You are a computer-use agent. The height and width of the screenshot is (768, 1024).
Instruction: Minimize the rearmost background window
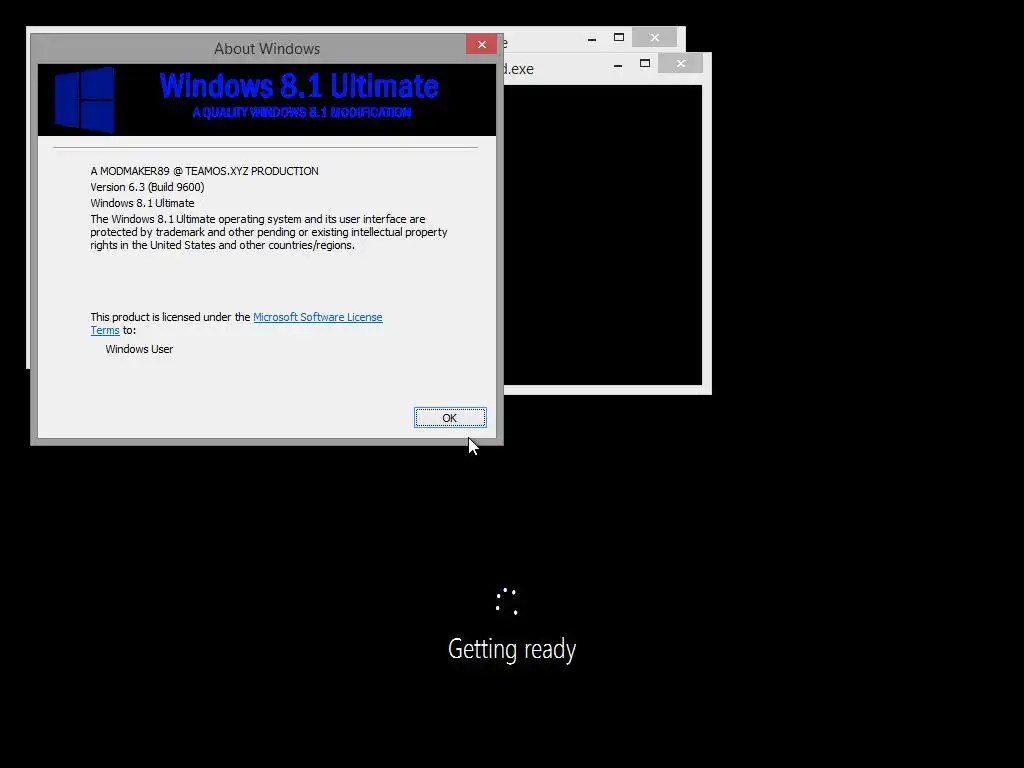pos(592,39)
